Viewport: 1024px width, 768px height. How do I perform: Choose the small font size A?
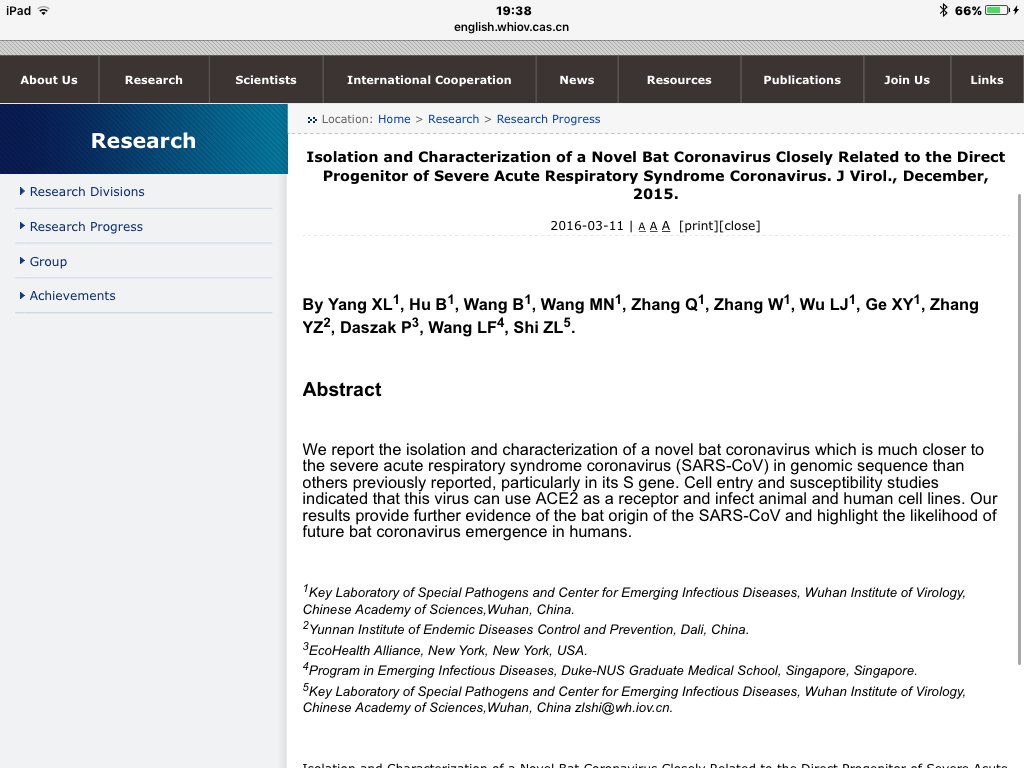(x=641, y=227)
